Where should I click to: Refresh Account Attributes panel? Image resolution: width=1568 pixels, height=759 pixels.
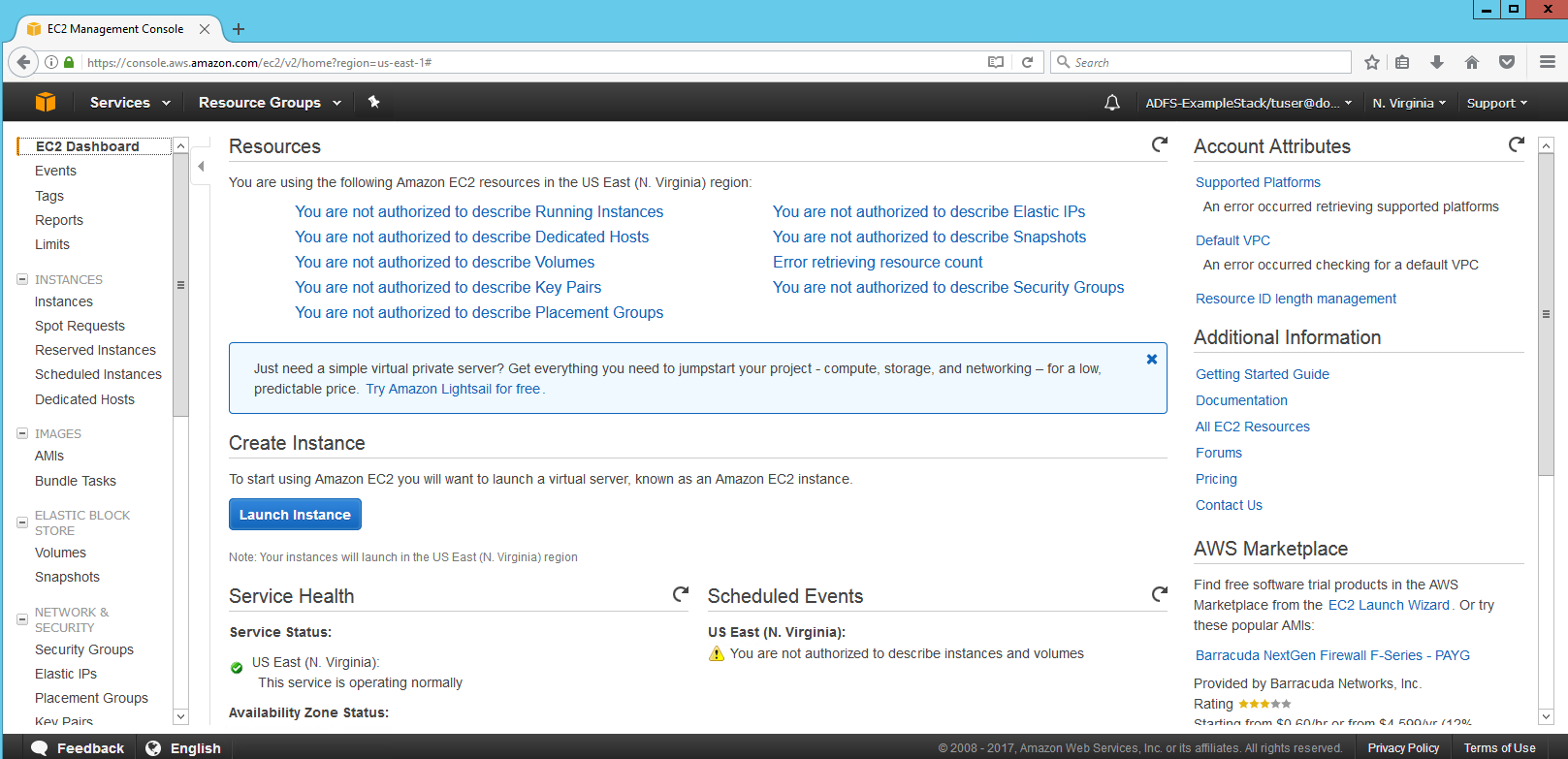[1517, 144]
